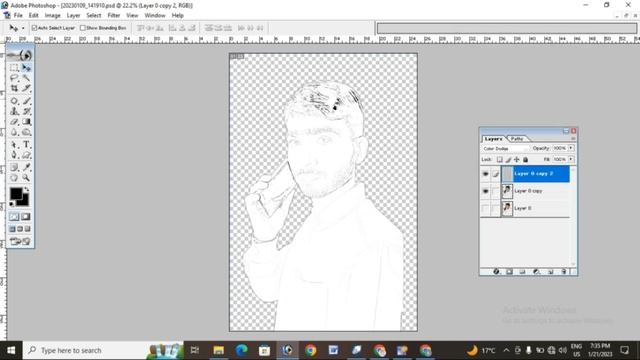The image size is (640, 360).
Task: Open the tool preset picker arrow
Action: (23, 28)
